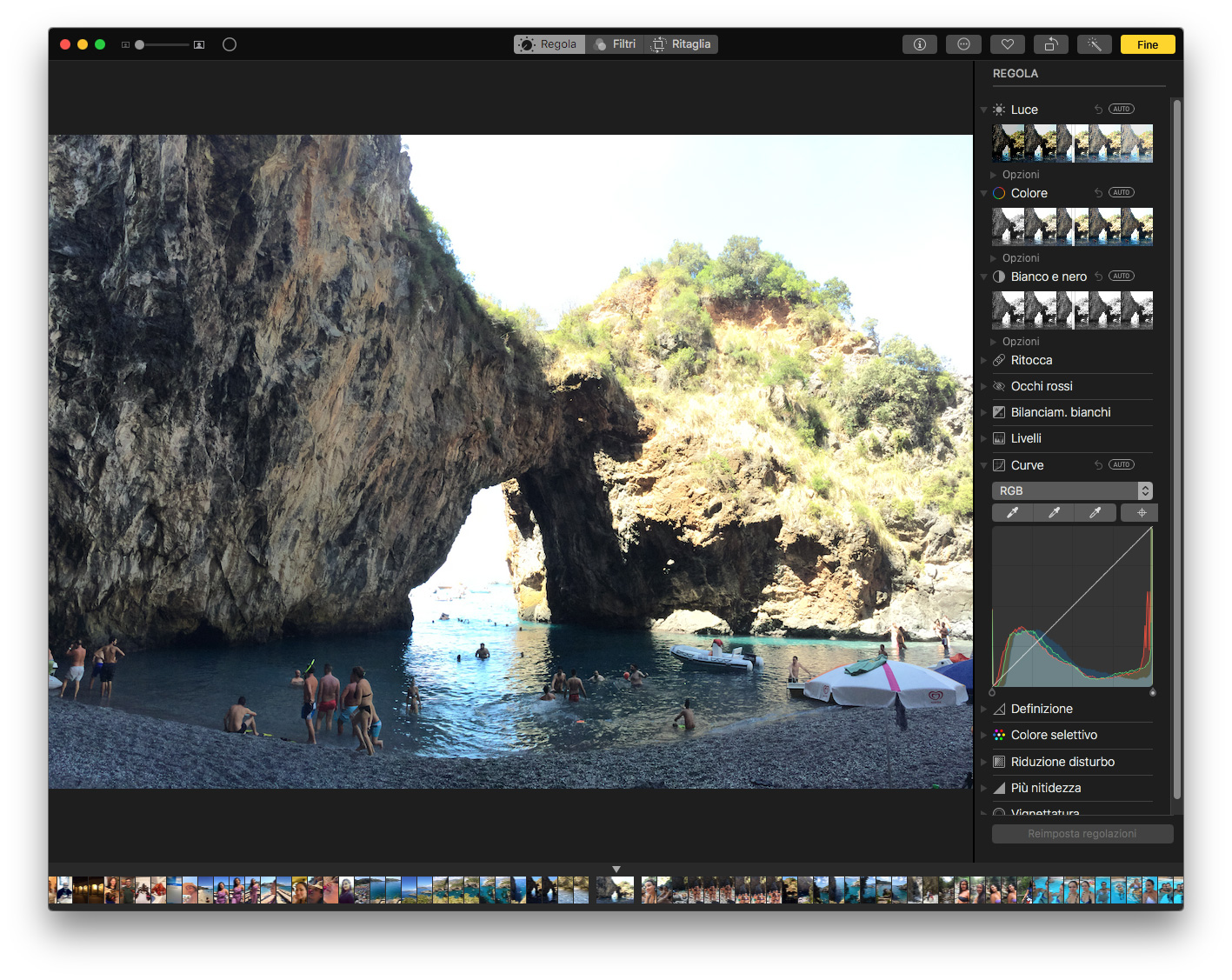Apply auto-enhance with the magic wand
Viewport: 1232px width, 980px height.
[1094, 44]
